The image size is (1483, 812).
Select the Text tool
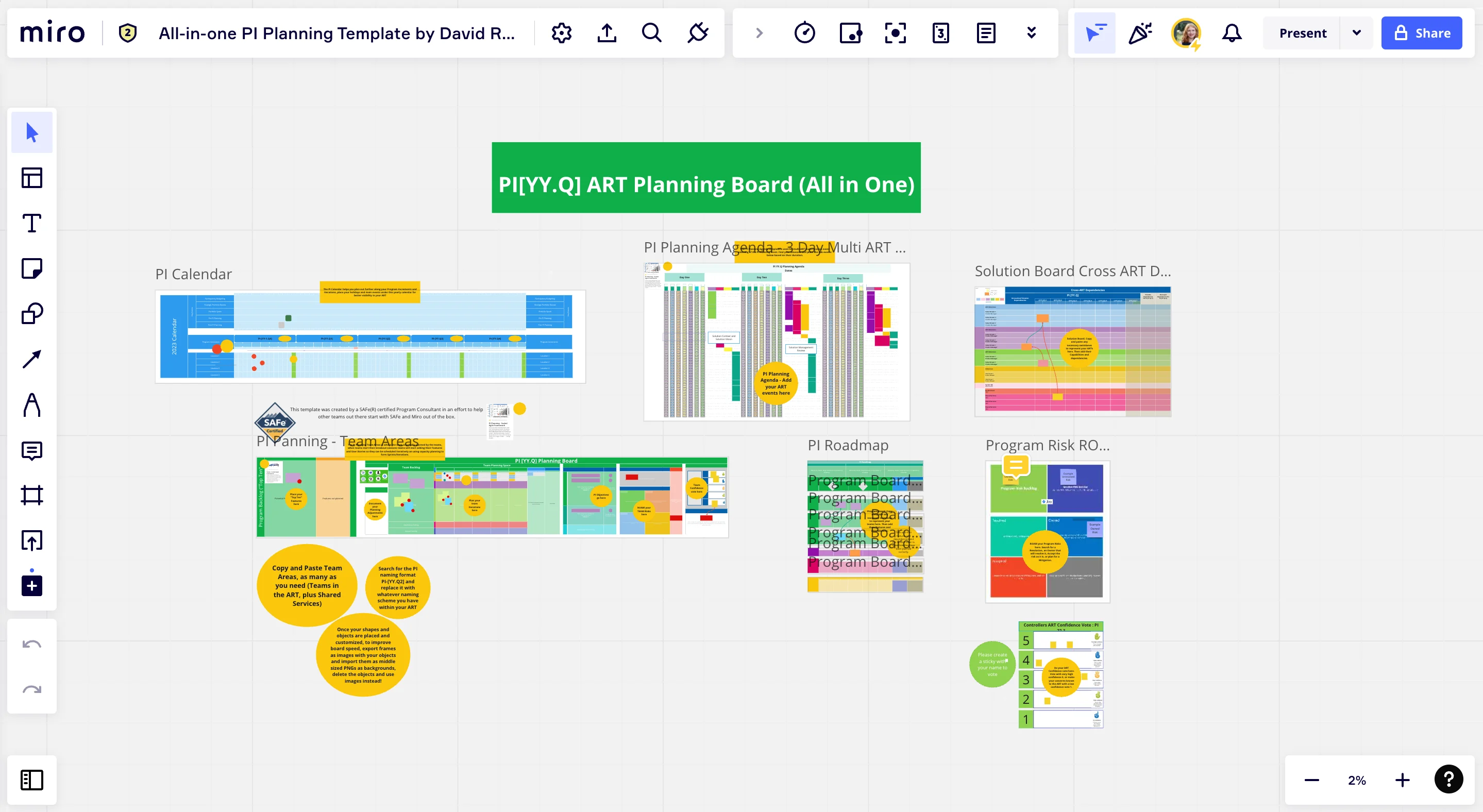click(x=31, y=223)
